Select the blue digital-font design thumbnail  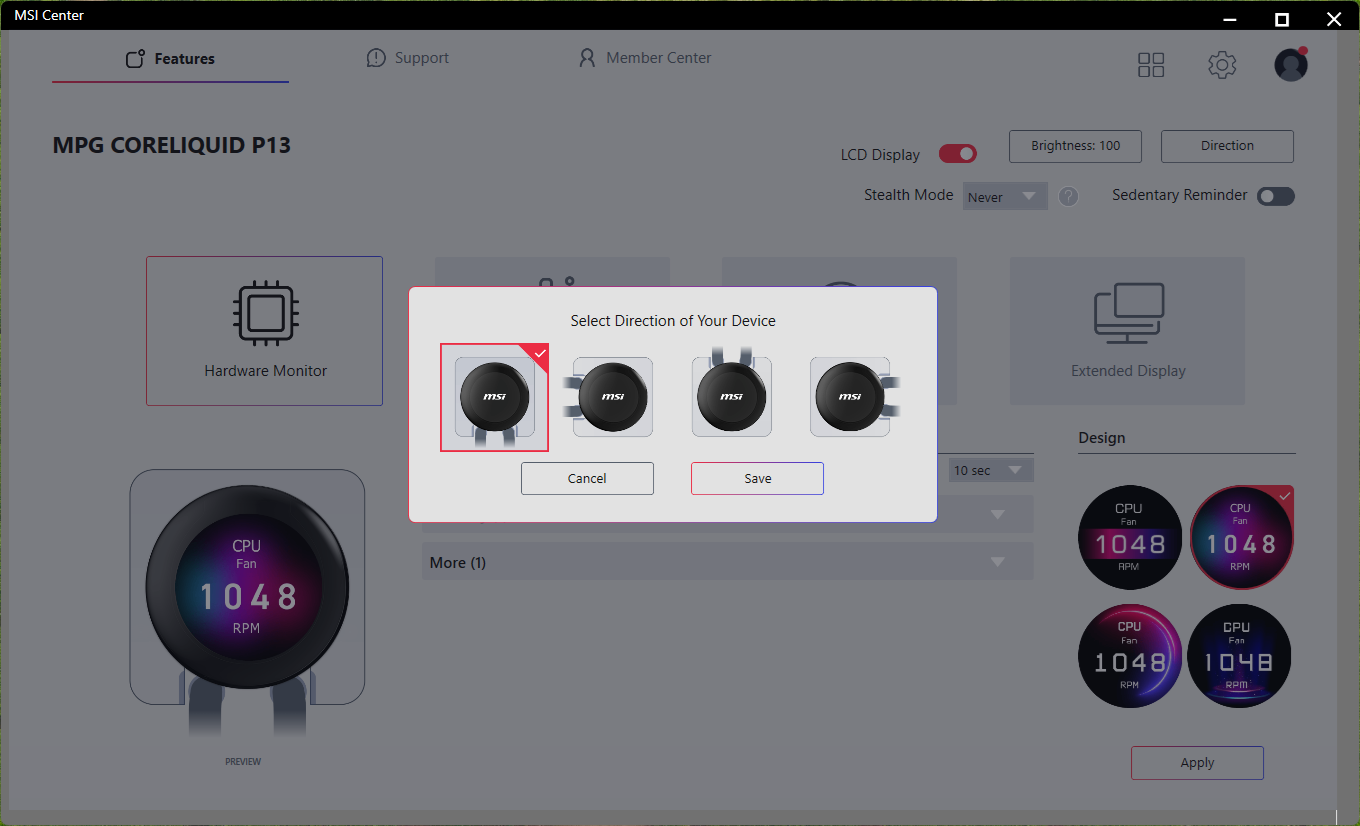pos(1240,656)
